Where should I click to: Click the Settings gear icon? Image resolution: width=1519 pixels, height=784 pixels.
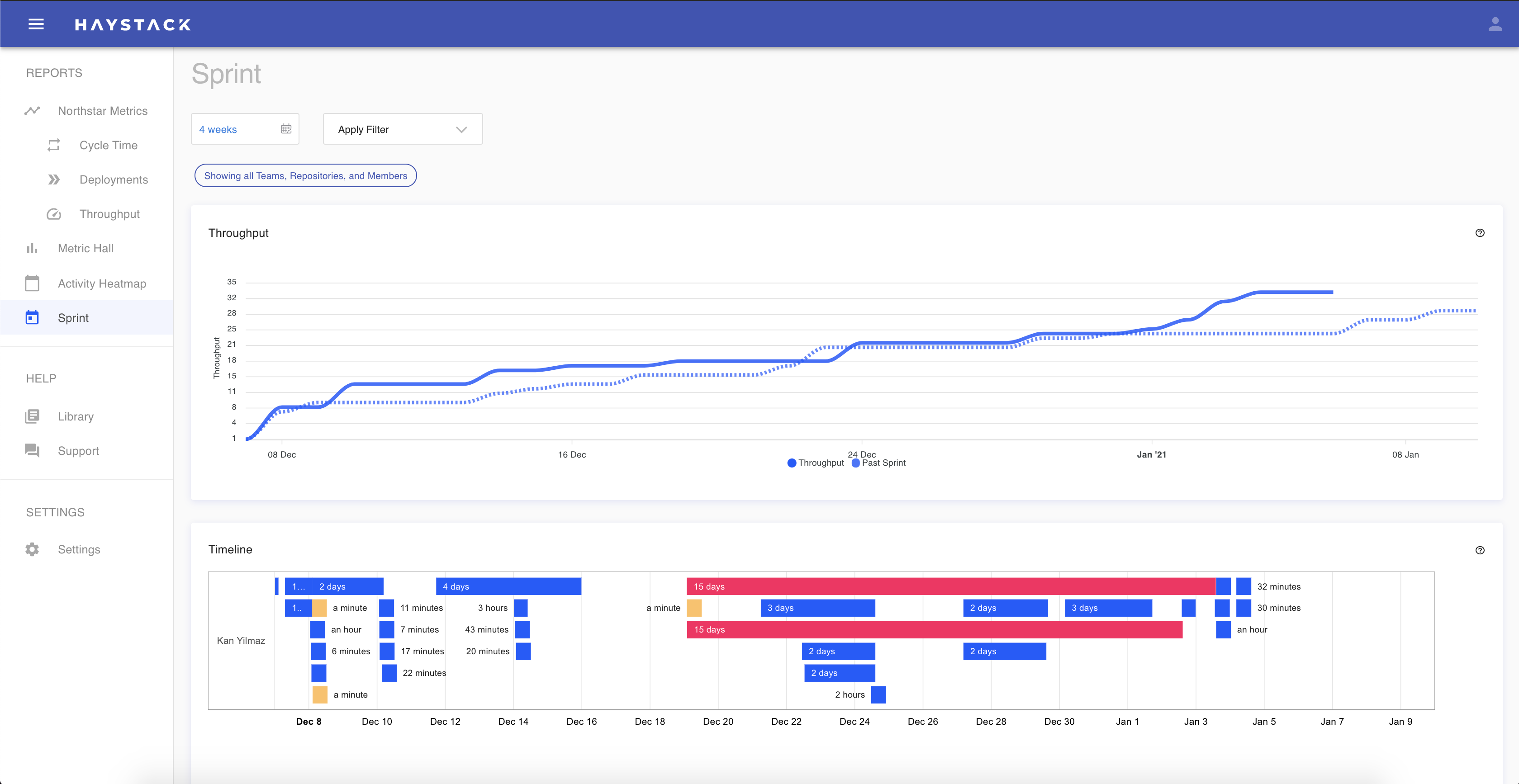pyautogui.click(x=33, y=549)
